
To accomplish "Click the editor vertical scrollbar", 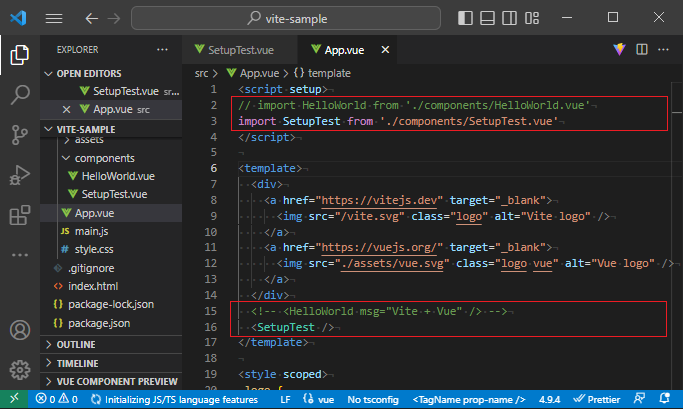I will point(676,235).
